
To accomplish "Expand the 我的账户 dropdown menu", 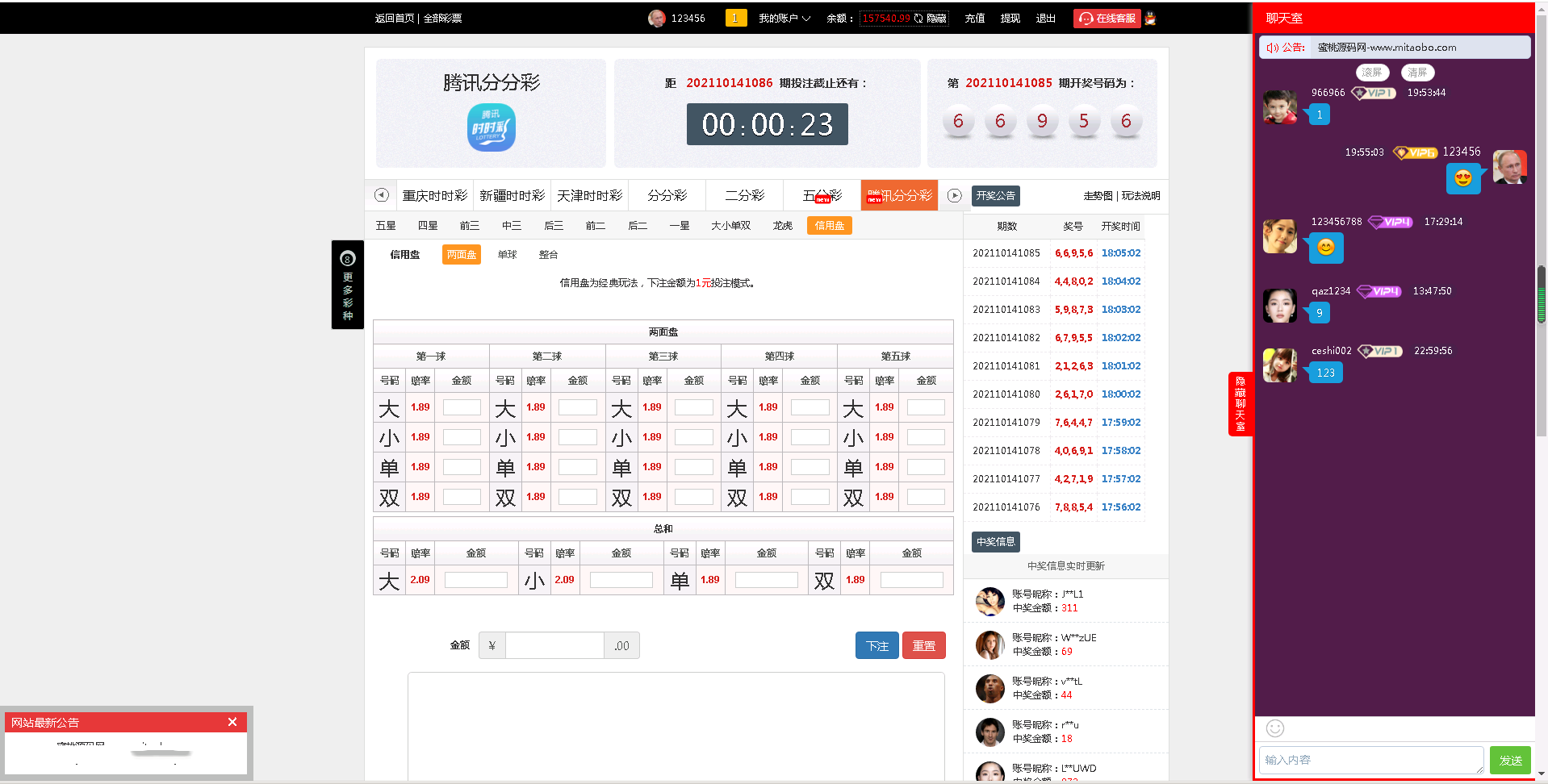I will click(x=784, y=19).
